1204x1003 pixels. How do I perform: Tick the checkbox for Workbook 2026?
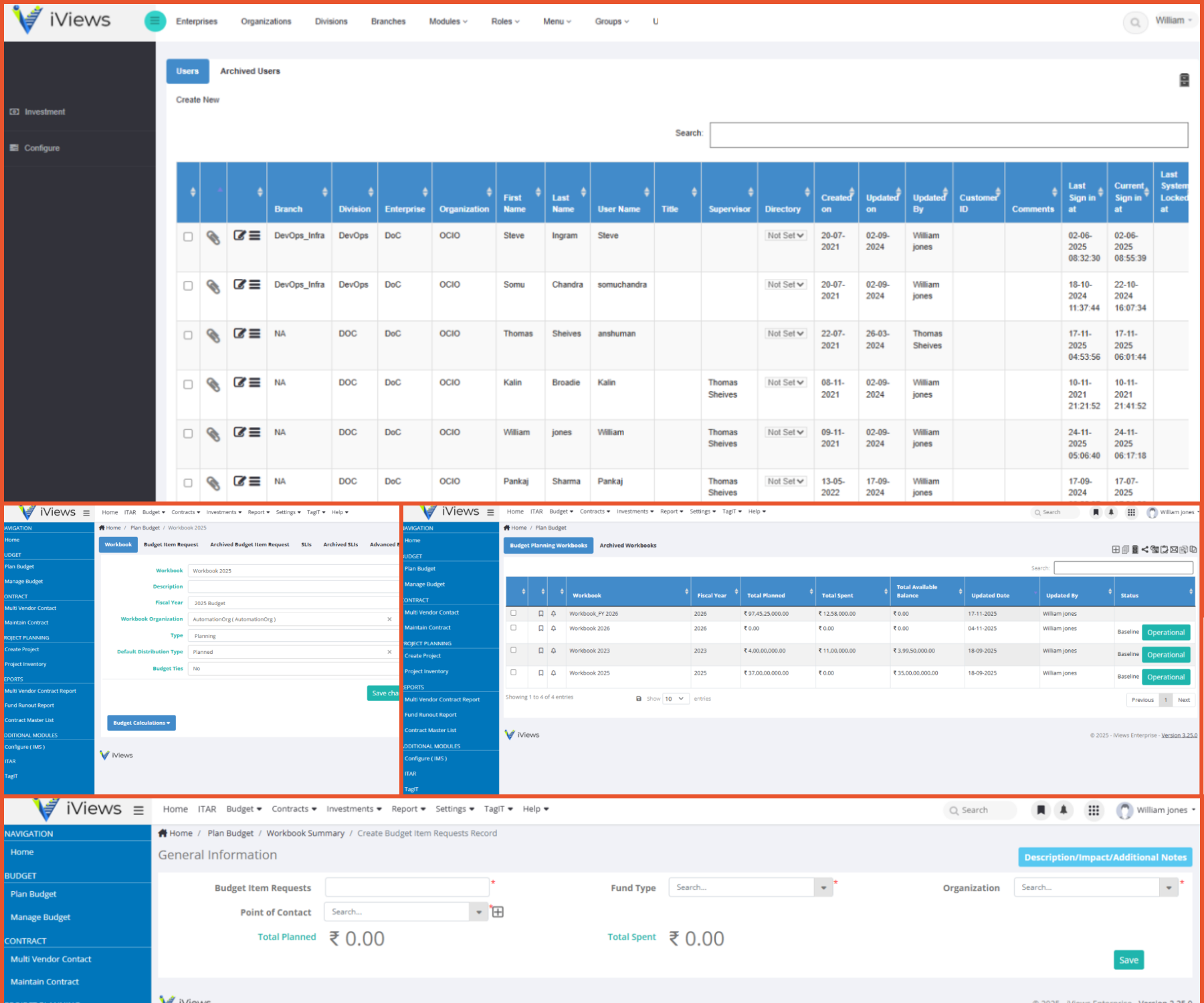(x=513, y=627)
